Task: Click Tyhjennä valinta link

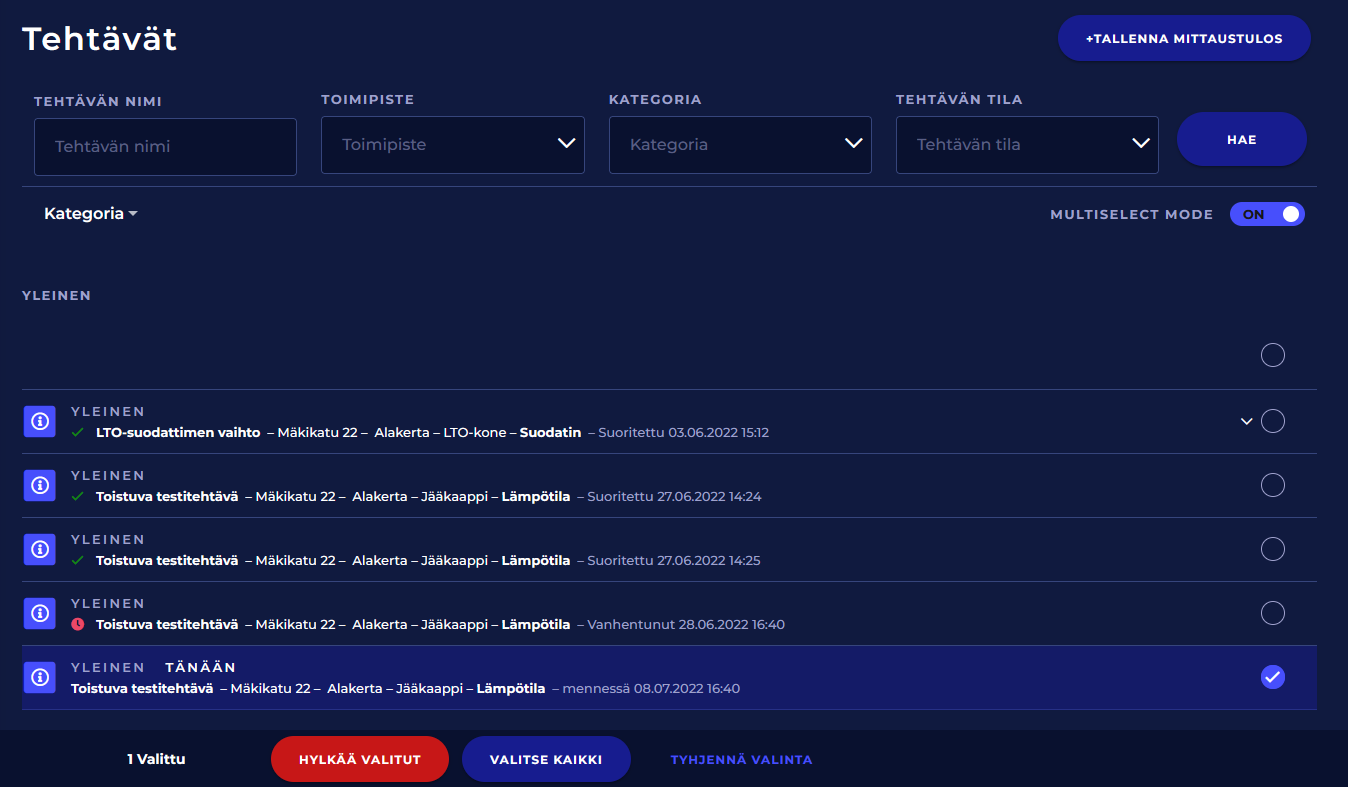Action: coord(741,760)
